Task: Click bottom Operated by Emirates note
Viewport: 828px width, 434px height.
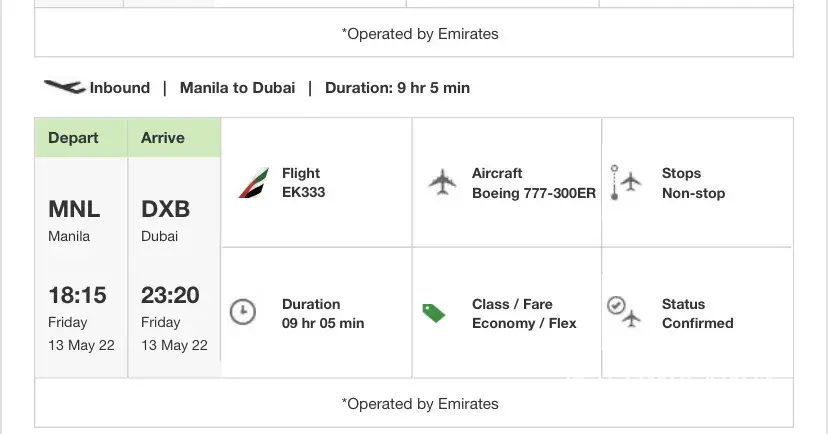Action: point(420,404)
